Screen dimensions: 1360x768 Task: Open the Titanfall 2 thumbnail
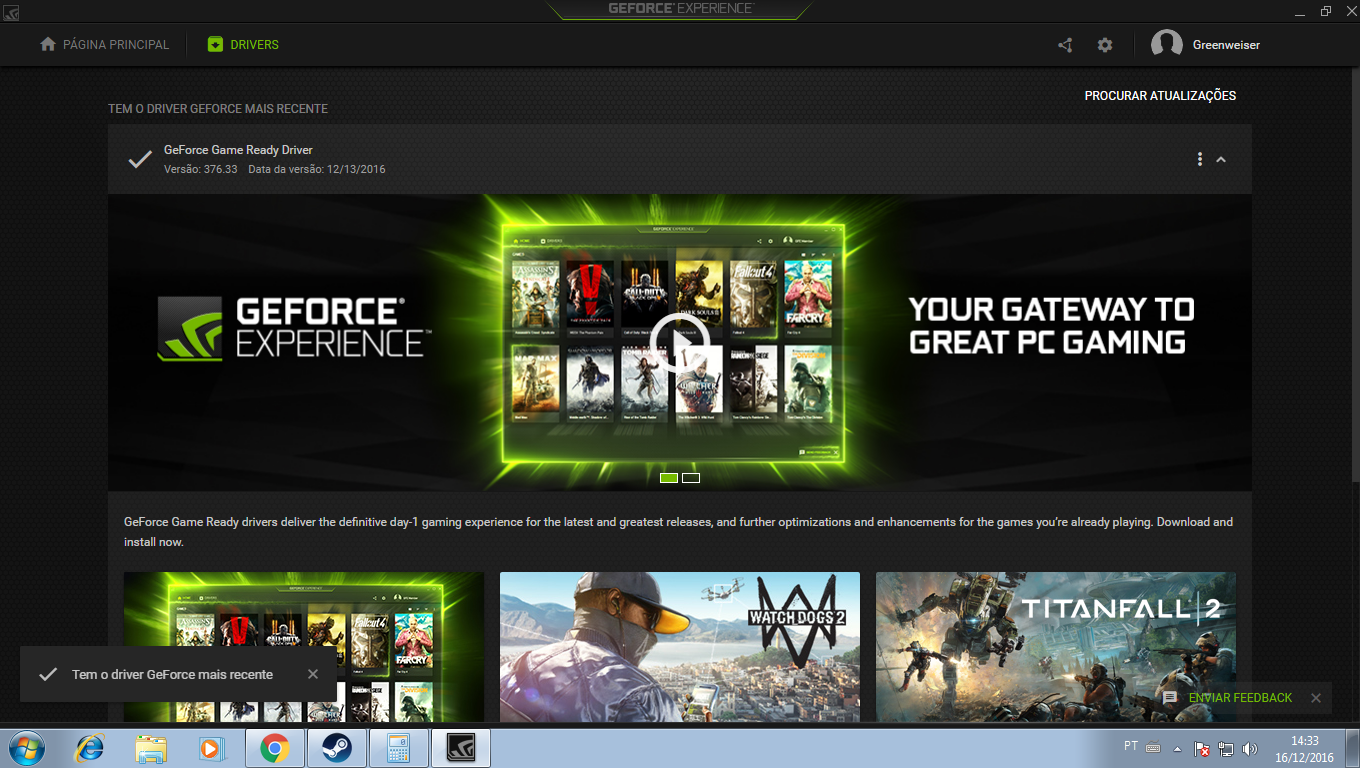click(1056, 647)
